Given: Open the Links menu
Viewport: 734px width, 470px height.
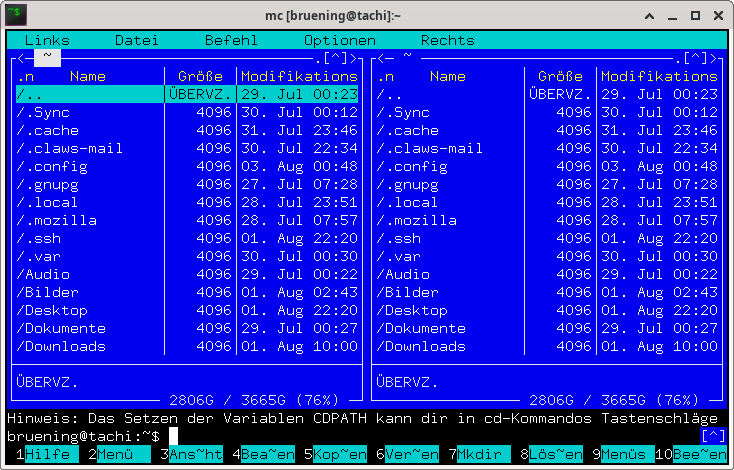Looking at the screenshot, I should tap(47, 41).
